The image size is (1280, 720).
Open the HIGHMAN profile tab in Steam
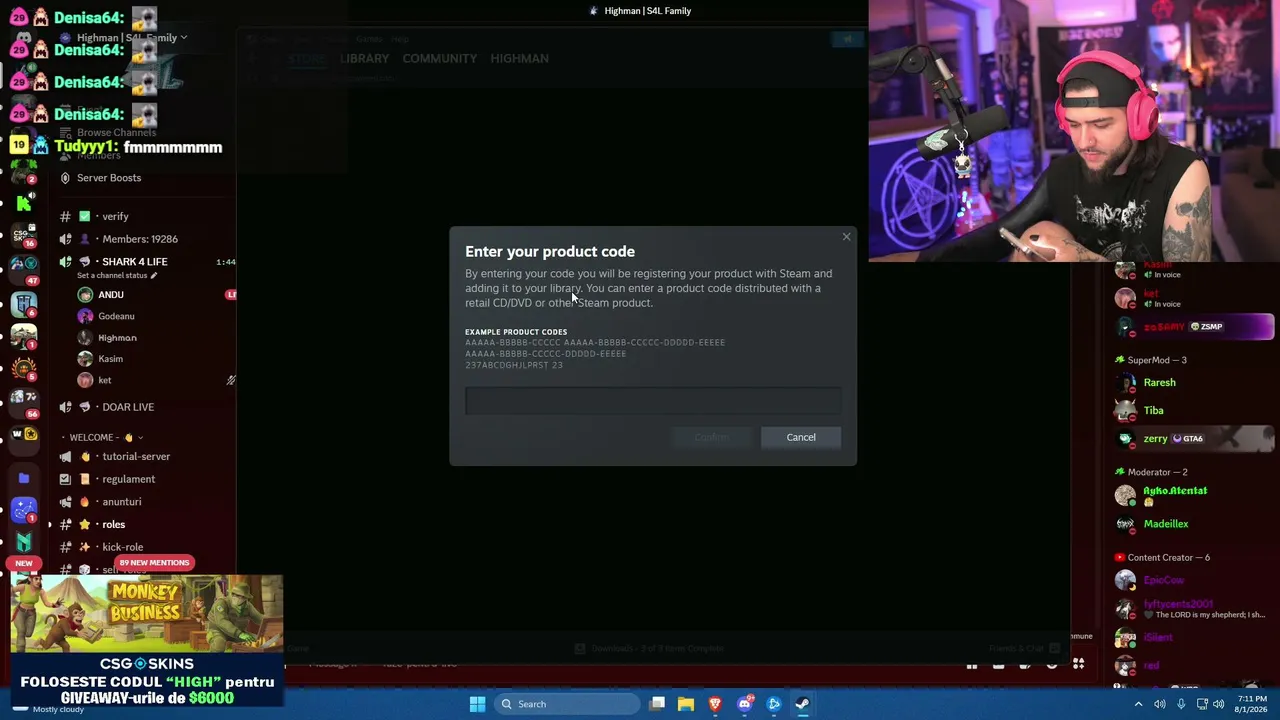519,58
